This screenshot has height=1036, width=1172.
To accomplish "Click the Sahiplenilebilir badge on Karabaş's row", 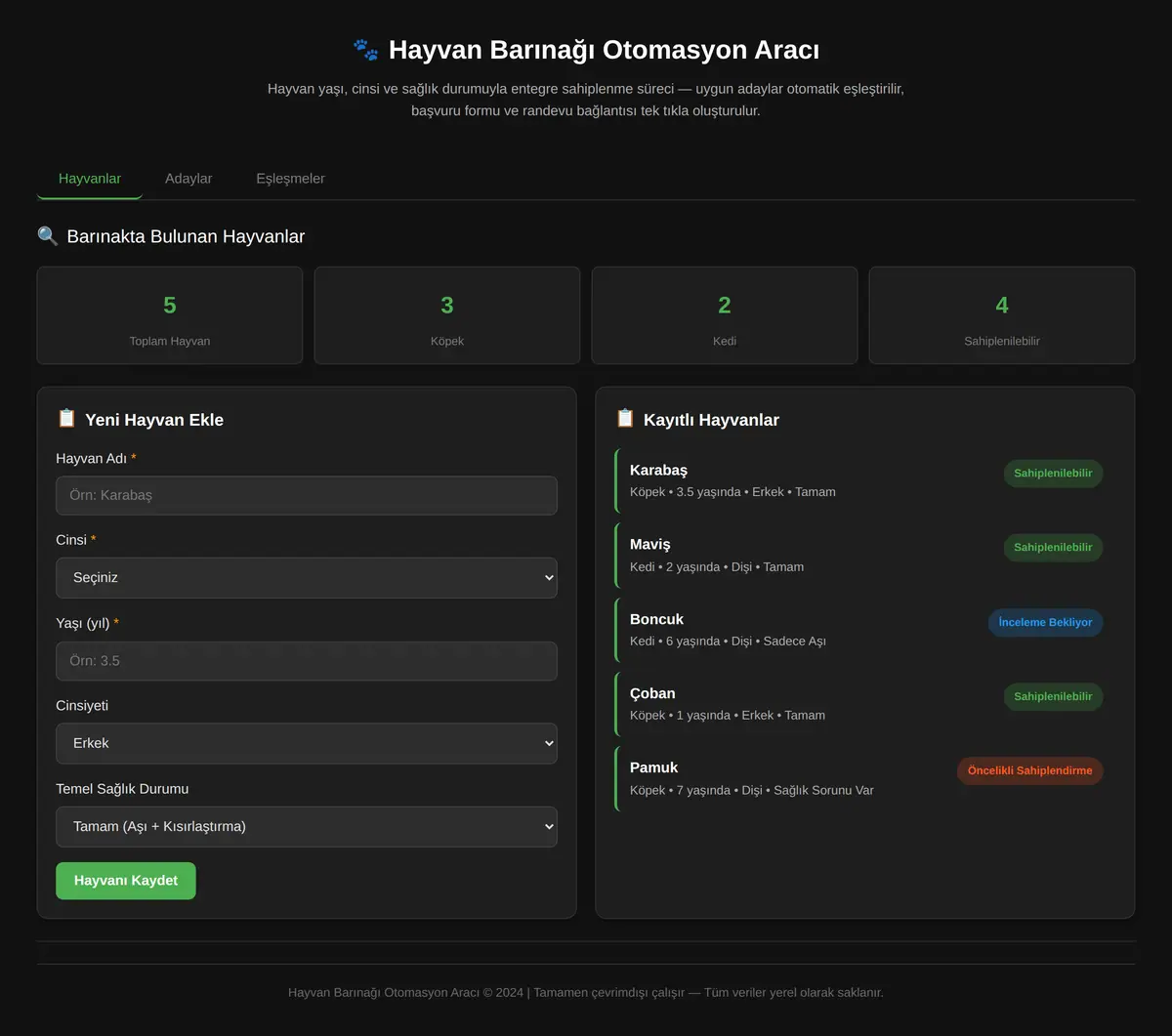I will 1053,474.
